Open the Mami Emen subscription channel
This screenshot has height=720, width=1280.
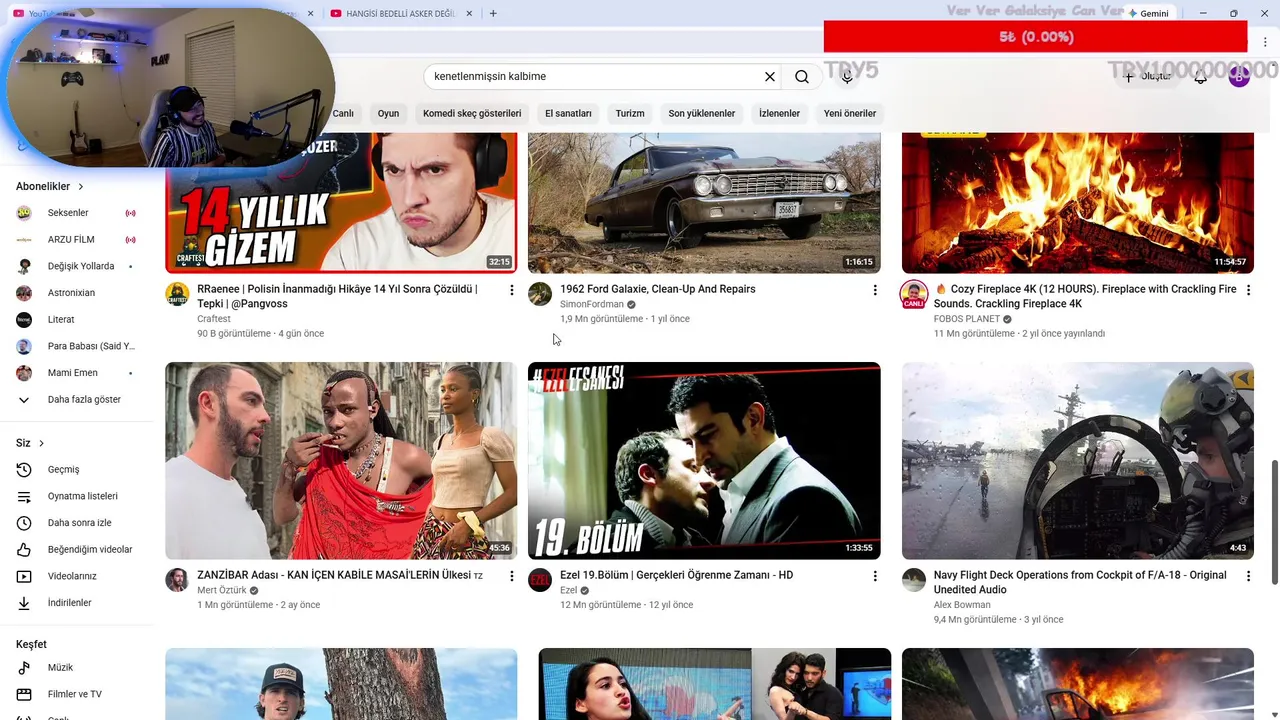click(x=77, y=373)
